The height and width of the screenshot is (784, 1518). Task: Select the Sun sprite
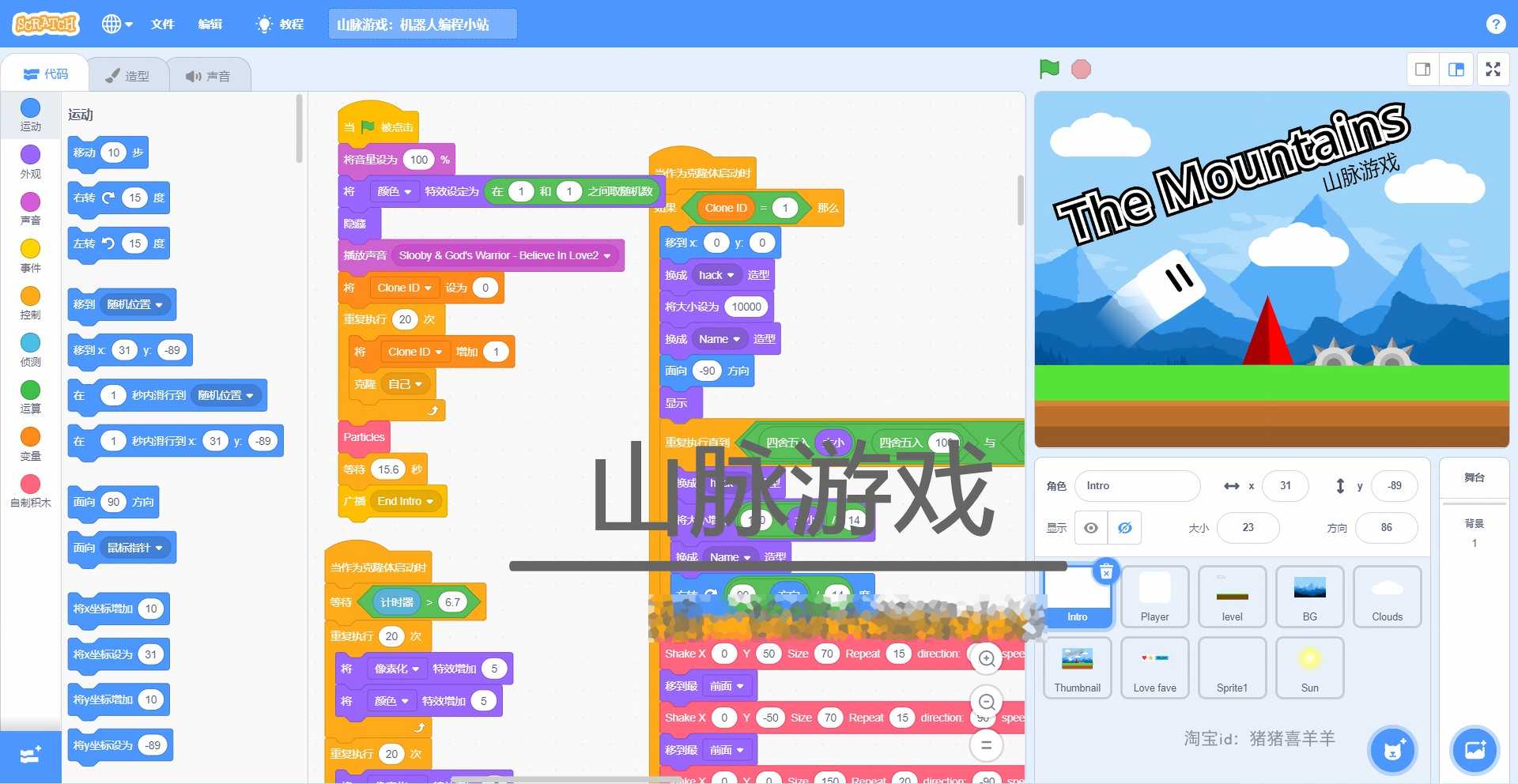point(1309,668)
